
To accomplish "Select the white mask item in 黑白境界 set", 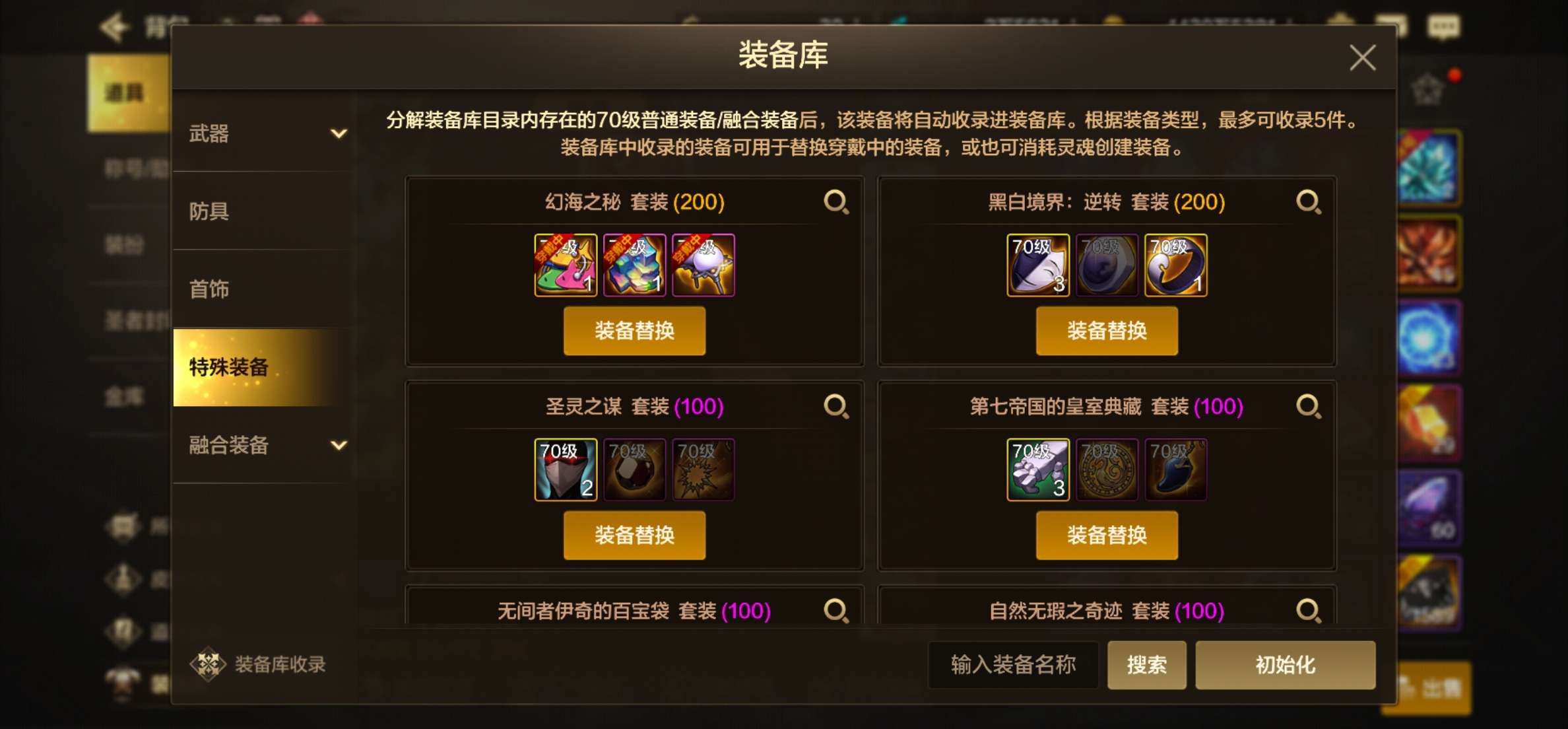I will [1038, 265].
